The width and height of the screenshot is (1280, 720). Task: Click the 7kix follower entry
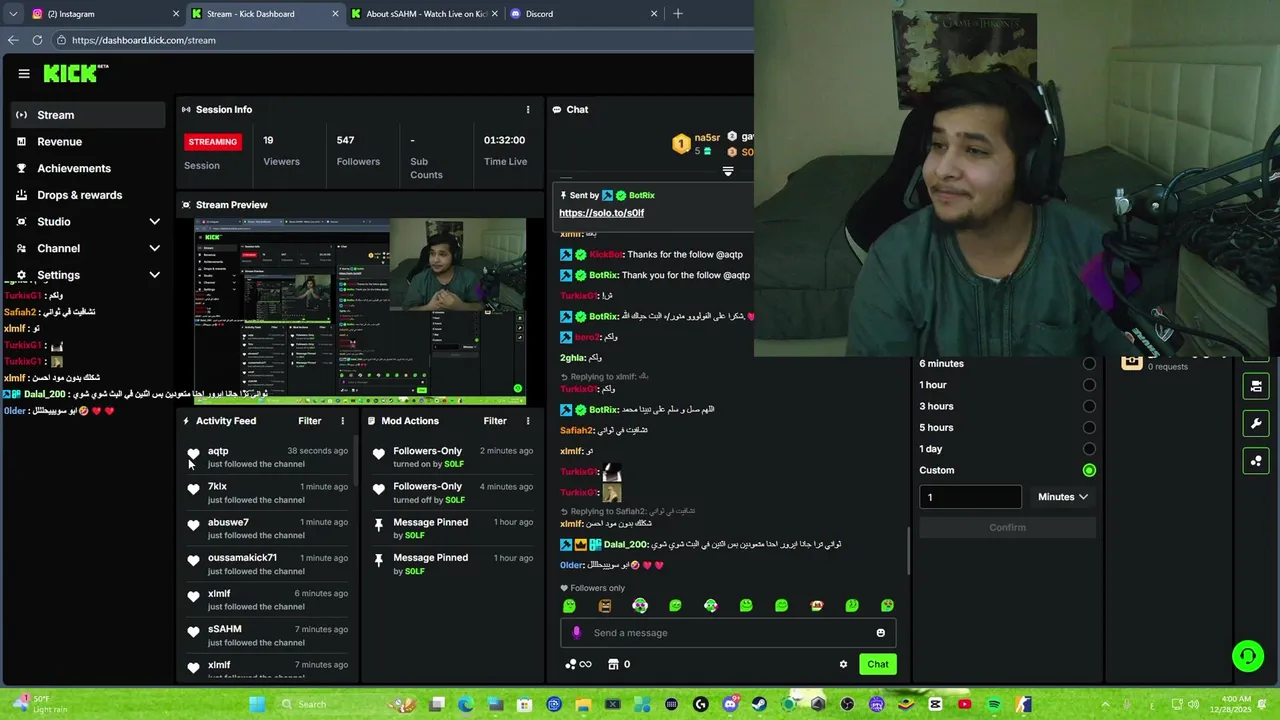[x=267, y=493]
